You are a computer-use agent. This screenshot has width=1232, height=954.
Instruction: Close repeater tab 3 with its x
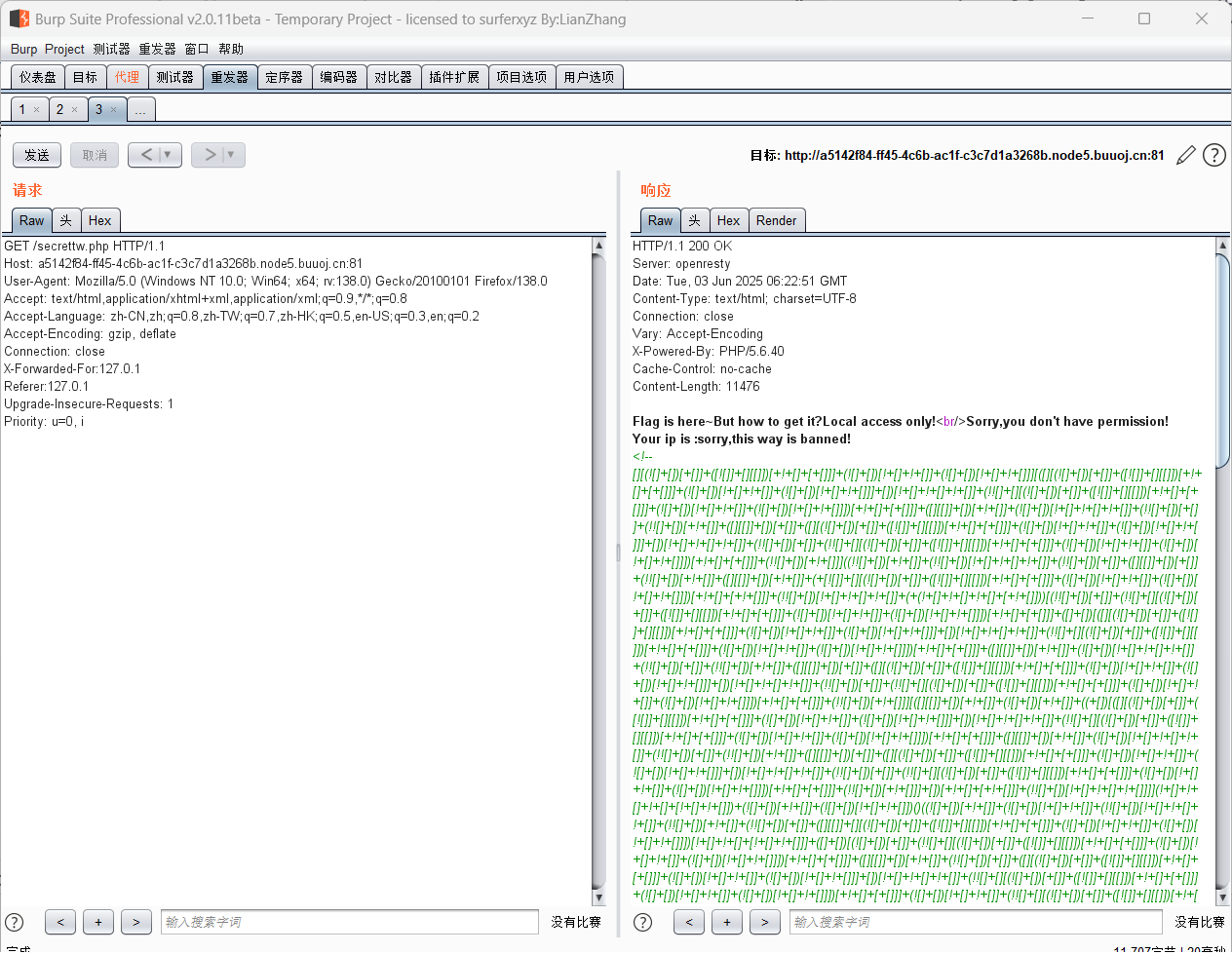pos(113,110)
